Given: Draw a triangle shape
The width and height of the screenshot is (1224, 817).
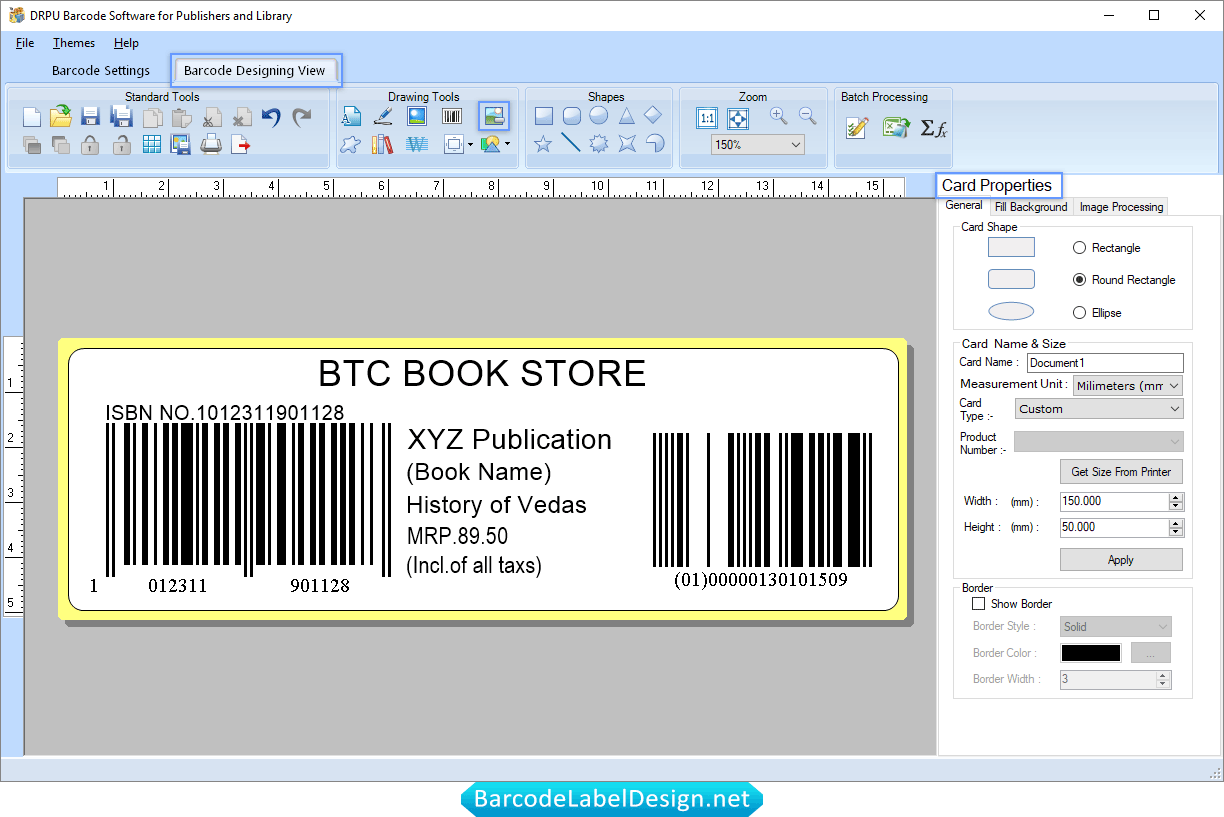Looking at the screenshot, I should pyautogui.click(x=626, y=116).
